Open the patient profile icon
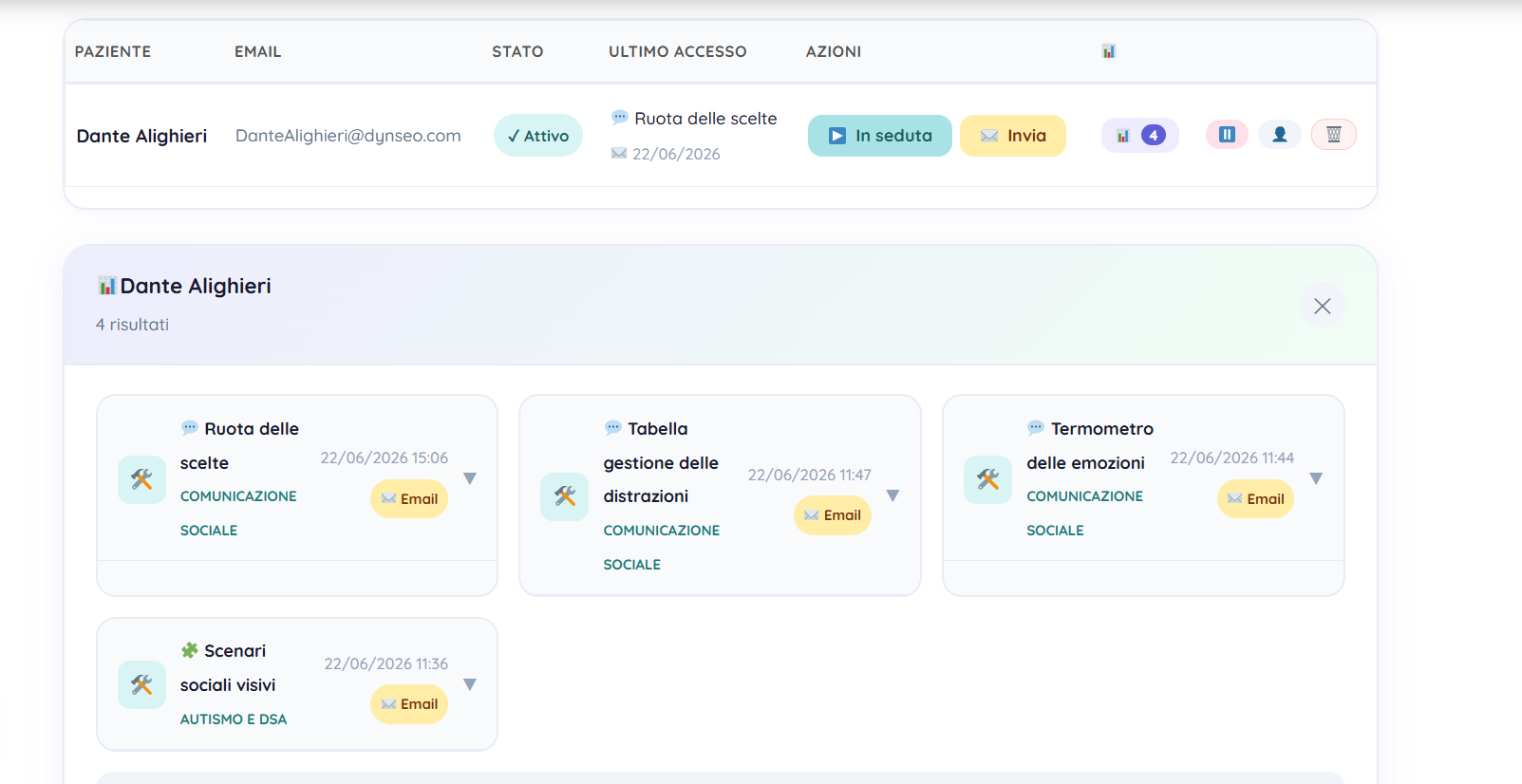 (1280, 135)
